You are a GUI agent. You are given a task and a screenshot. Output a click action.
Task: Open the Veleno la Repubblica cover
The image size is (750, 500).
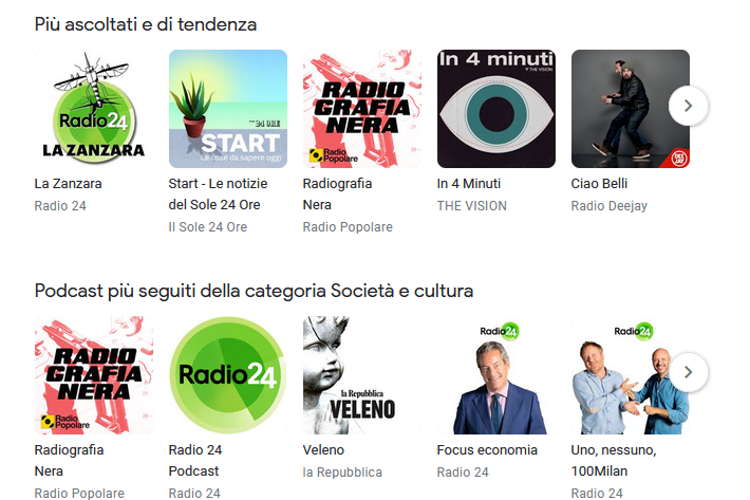[x=362, y=375]
